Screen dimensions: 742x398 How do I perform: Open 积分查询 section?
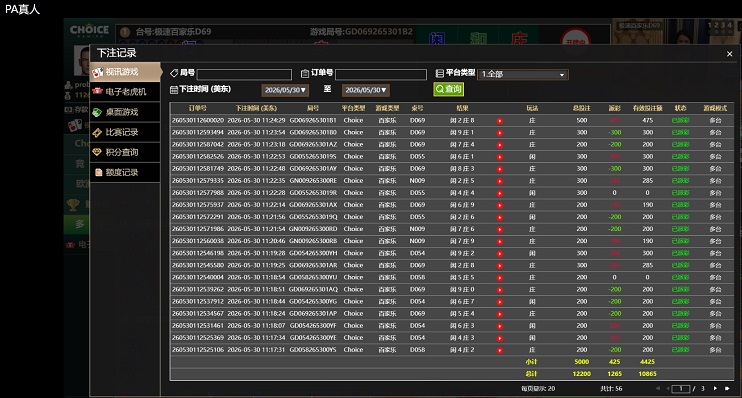125,152
